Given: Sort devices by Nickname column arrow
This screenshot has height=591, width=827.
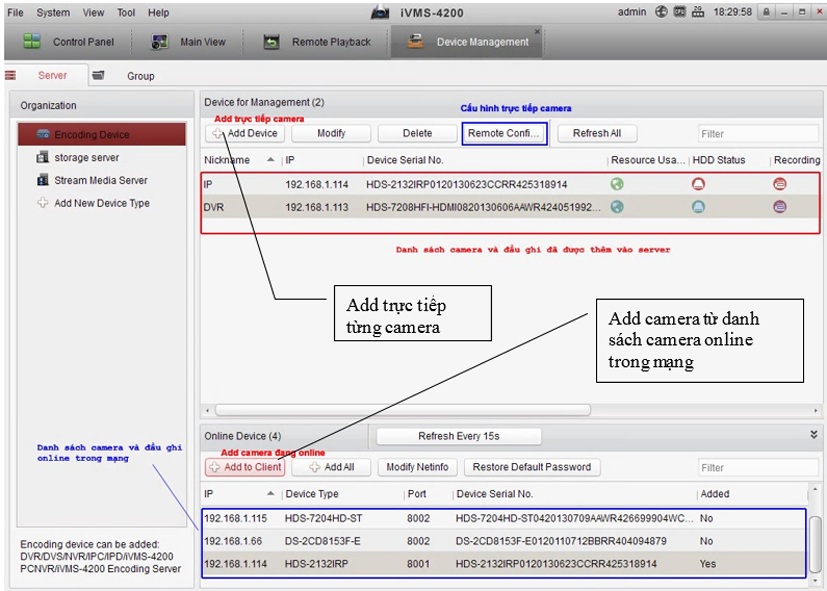Looking at the screenshot, I should pyautogui.click(x=271, y=160).
